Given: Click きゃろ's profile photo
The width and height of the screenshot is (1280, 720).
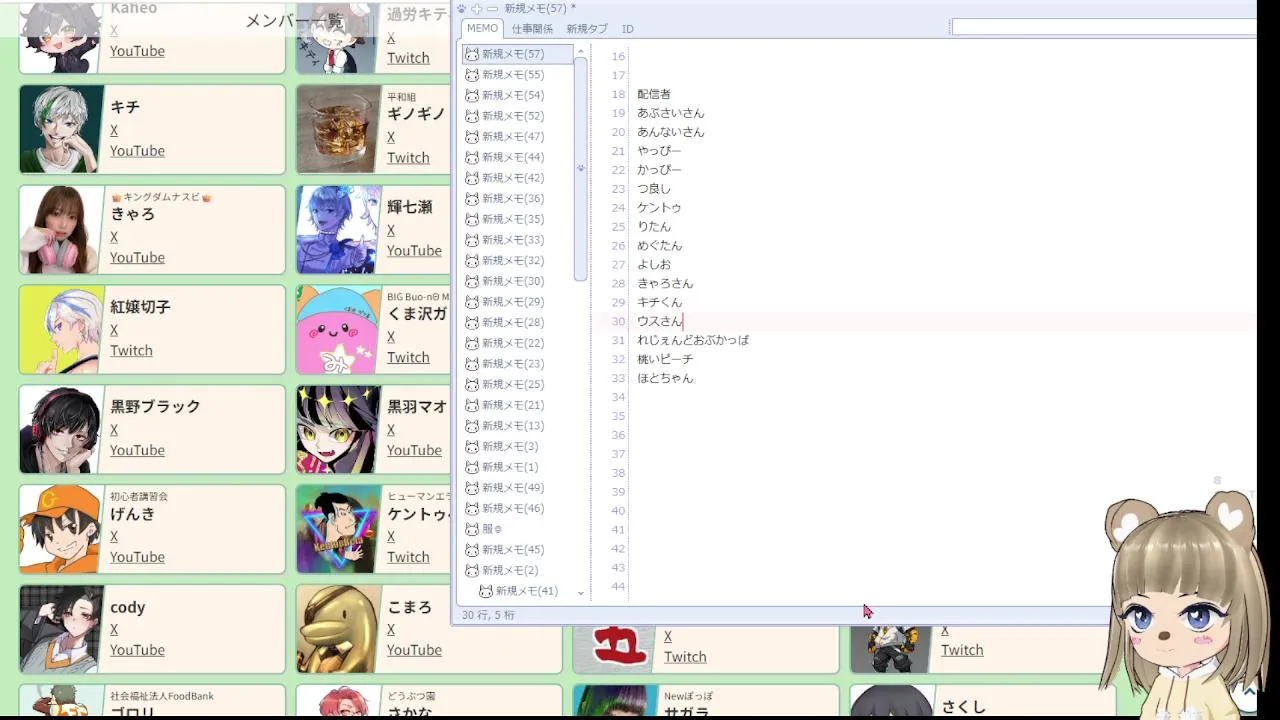Looking at the screenshot, I should (61, 229).
